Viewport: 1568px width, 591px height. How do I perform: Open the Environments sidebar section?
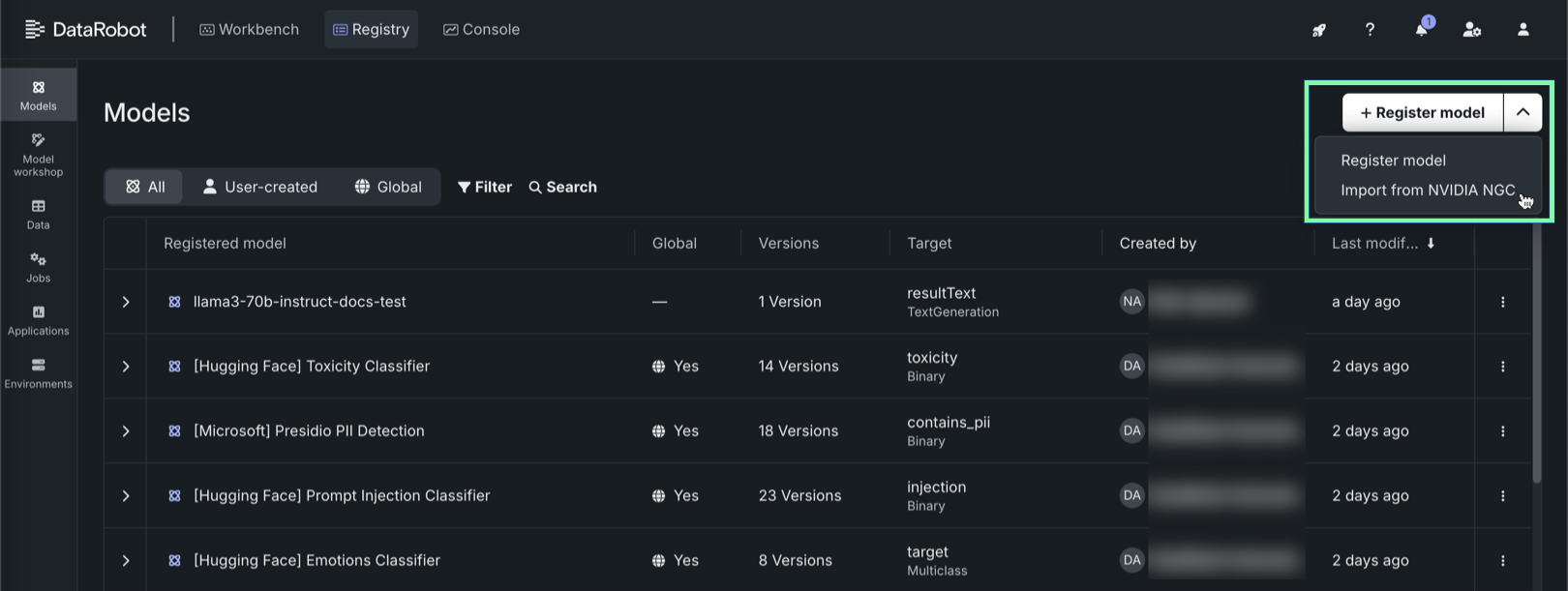pos(38,373)
